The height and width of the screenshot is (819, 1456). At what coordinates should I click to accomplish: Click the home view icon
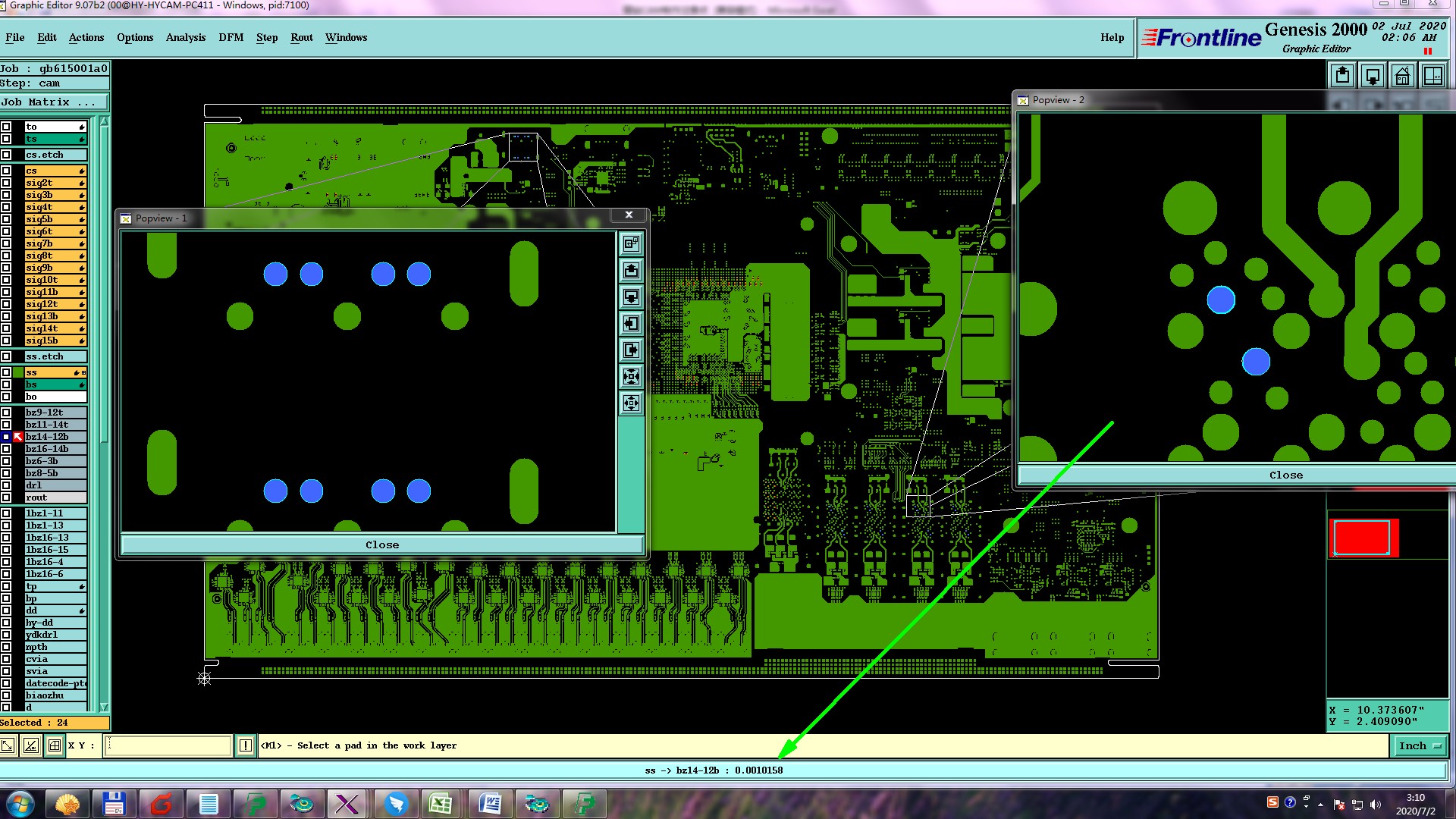tap(1402, 76)
